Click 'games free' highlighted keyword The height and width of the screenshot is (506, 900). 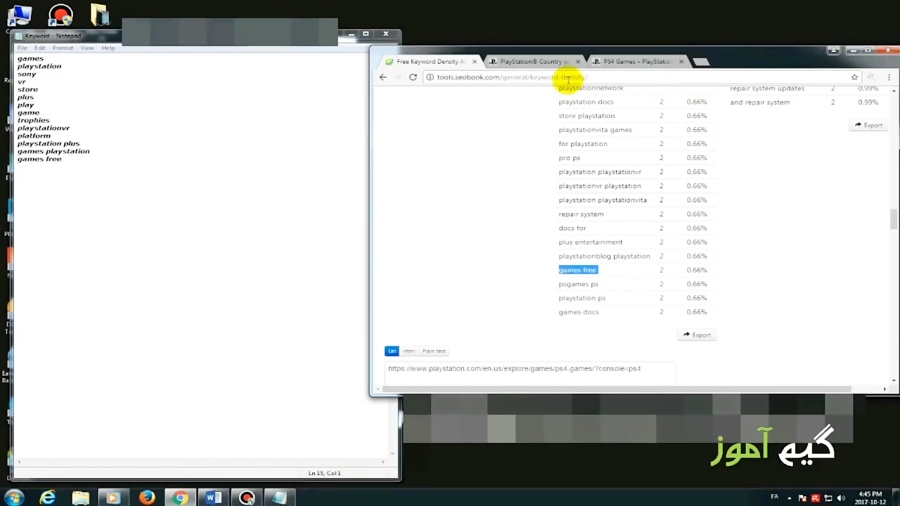[x=578, y=270]
